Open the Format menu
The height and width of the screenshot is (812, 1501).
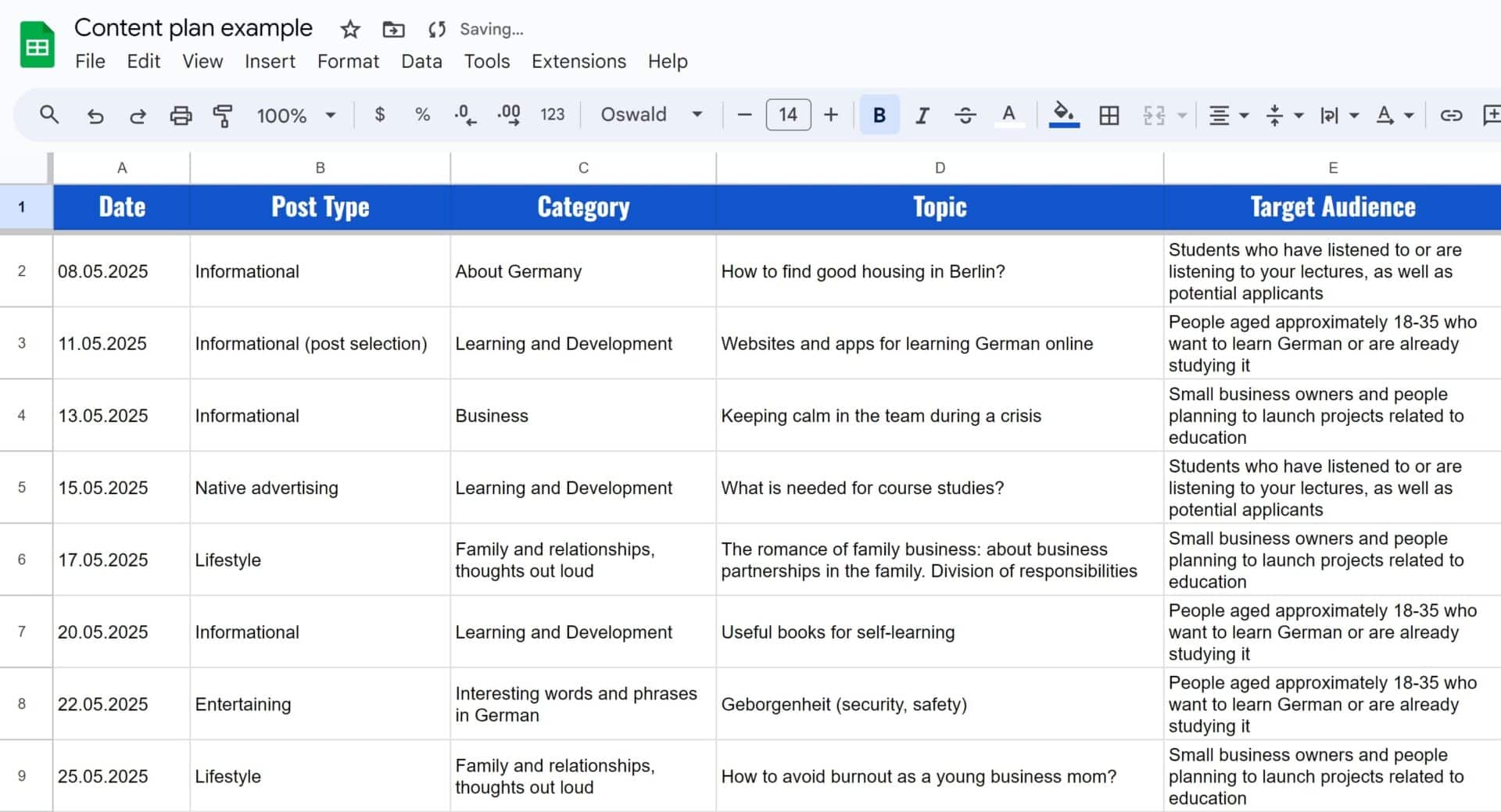[x=348, y=61]
